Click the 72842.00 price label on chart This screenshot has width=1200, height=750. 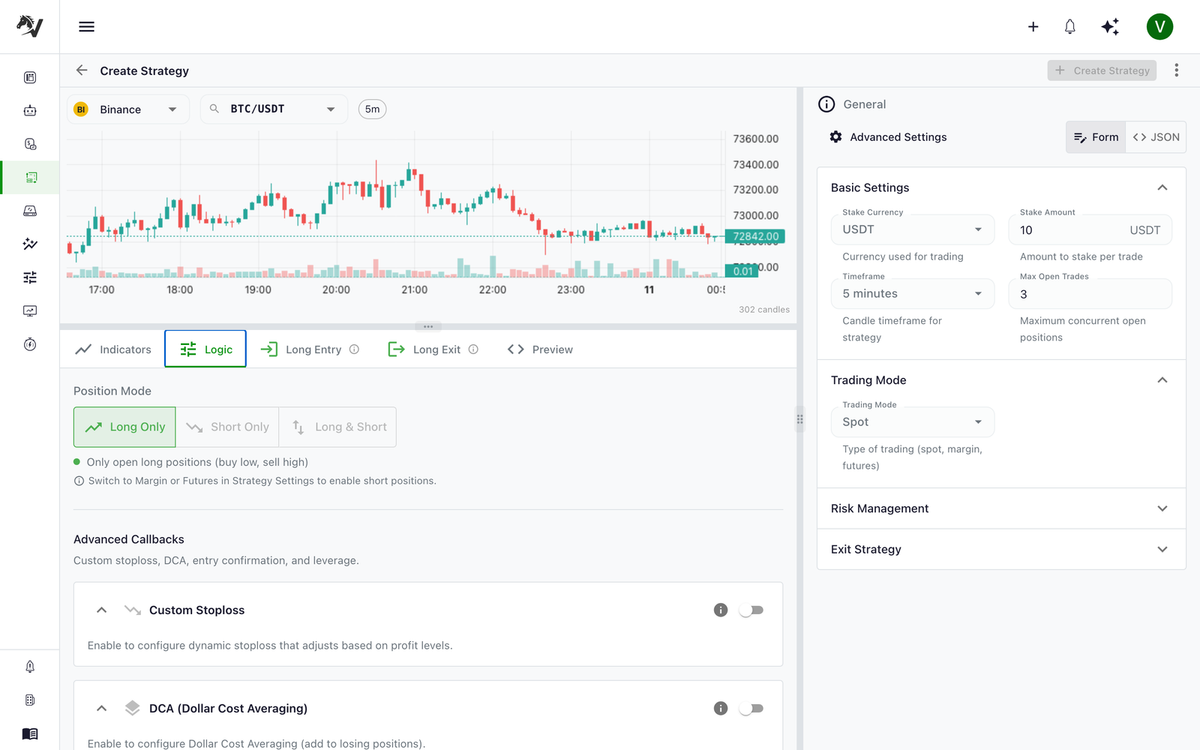(756, 237)
